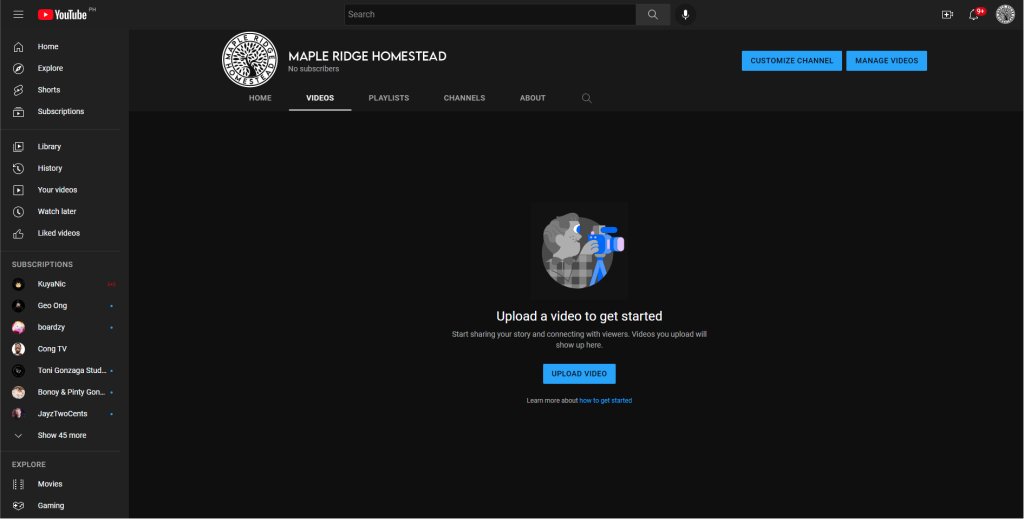The width and height of the screenshot is (1024, 519).
Task: Click the Watch later label
Action: coord(57,212)
